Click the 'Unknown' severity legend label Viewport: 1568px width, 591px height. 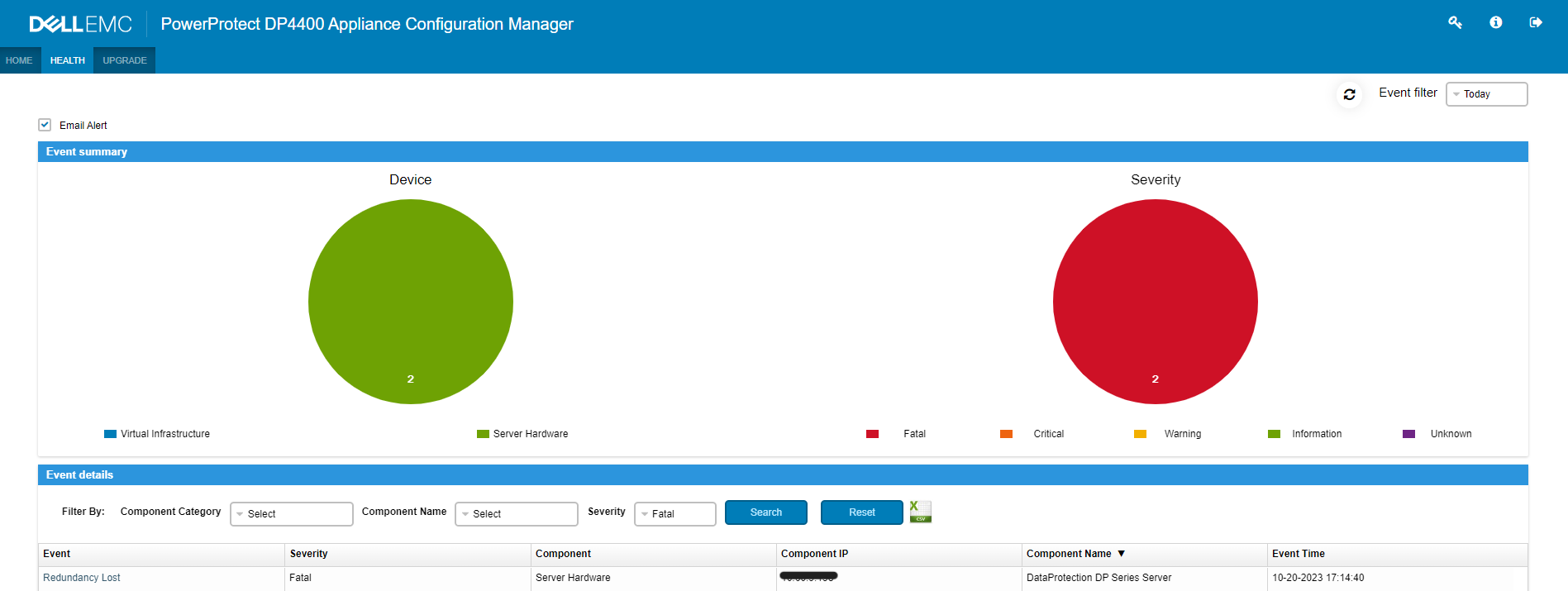(1451, 434)
